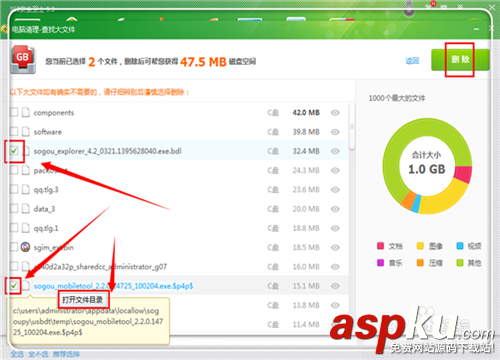Select the software file name

pyautogui.click(x=48, y=132)
